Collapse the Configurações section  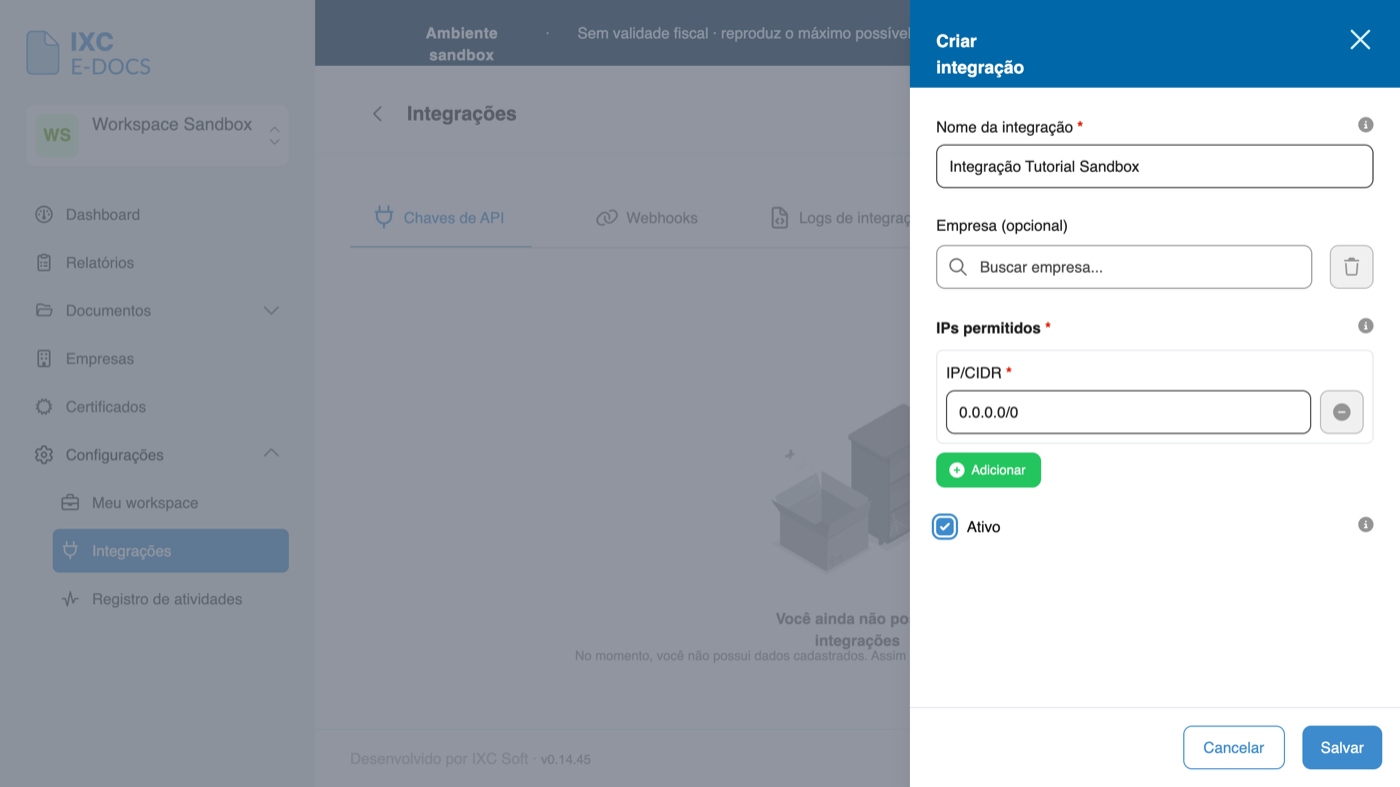(x=271, y=454)
